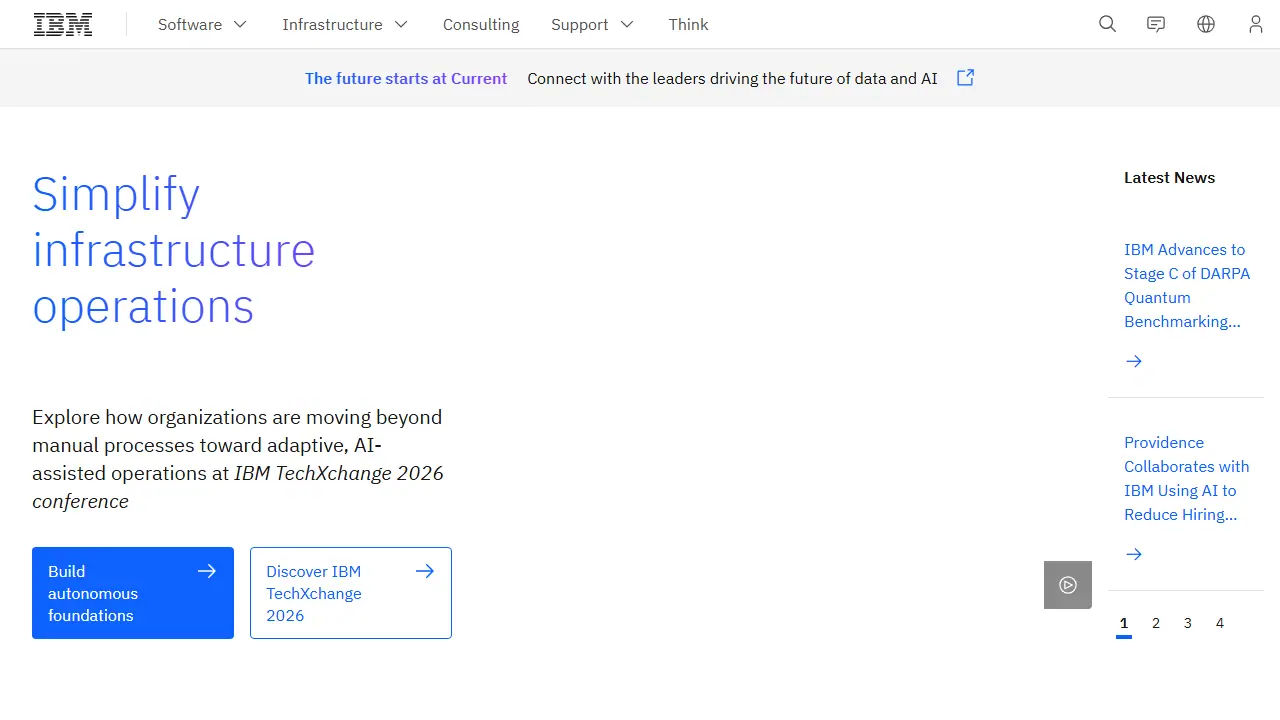Expand the Infrastructure menu

(x=345, y=24)
